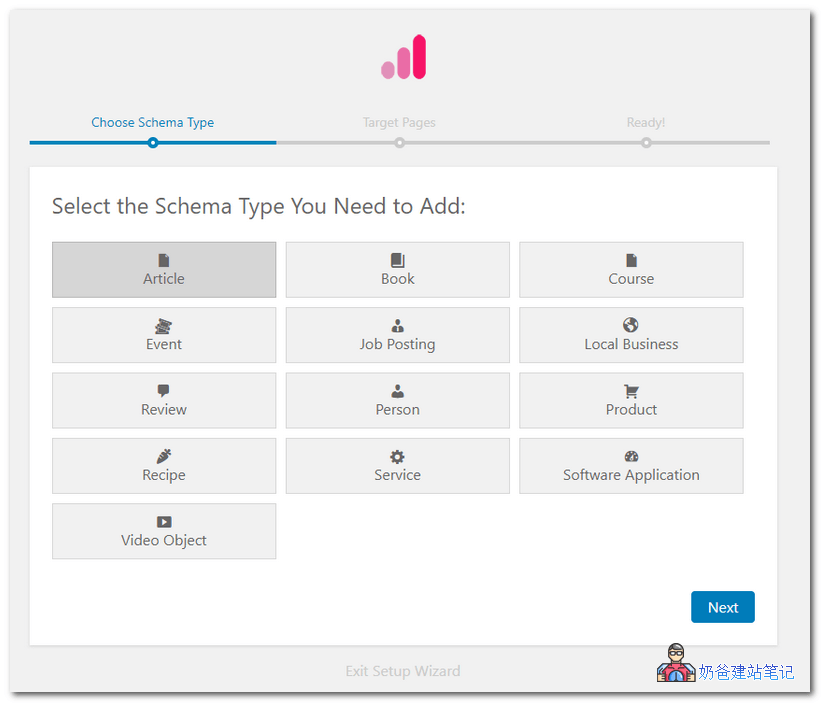
Task: Click the Choose Schema Type step label
Action: pos(153,123)
